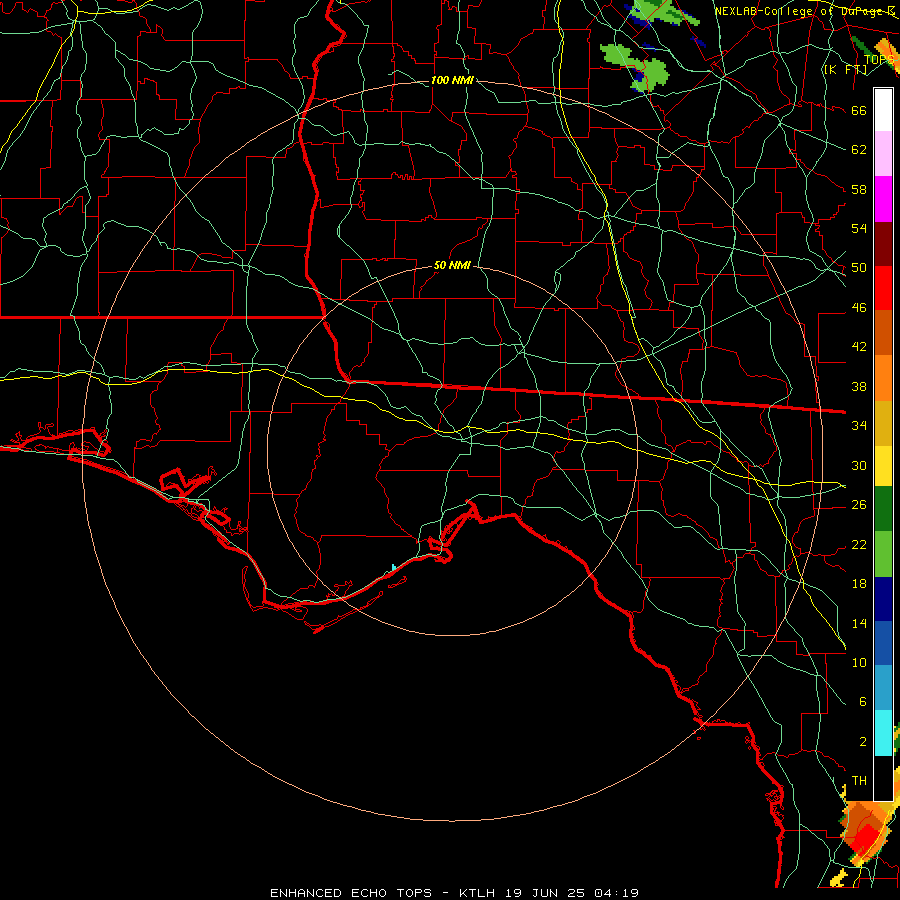The height and width of the screenshot is (900, 900).
Task: Select the navy swatch on the color scale
Action: 883,599
